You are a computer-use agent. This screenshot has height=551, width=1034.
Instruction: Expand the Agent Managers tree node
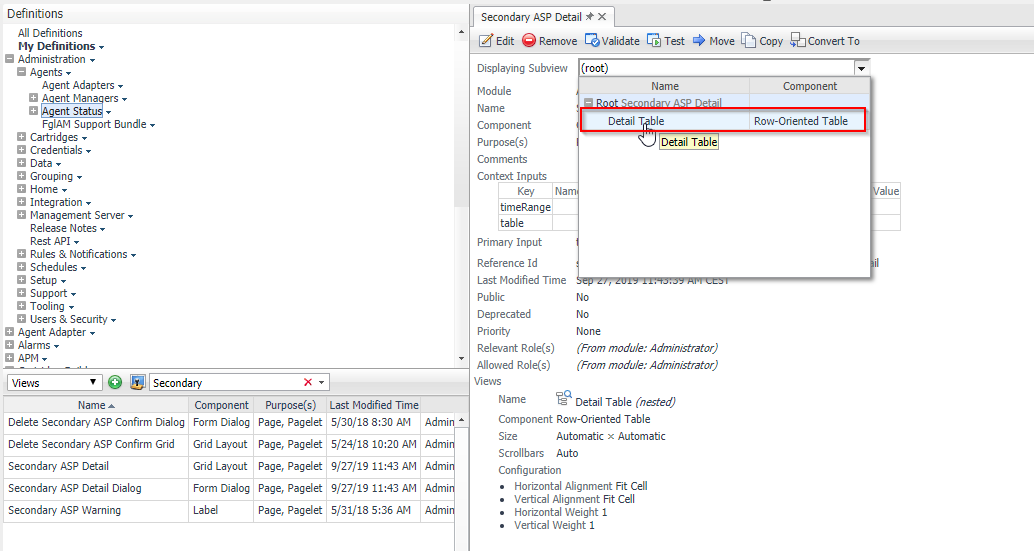pos(34,98)
